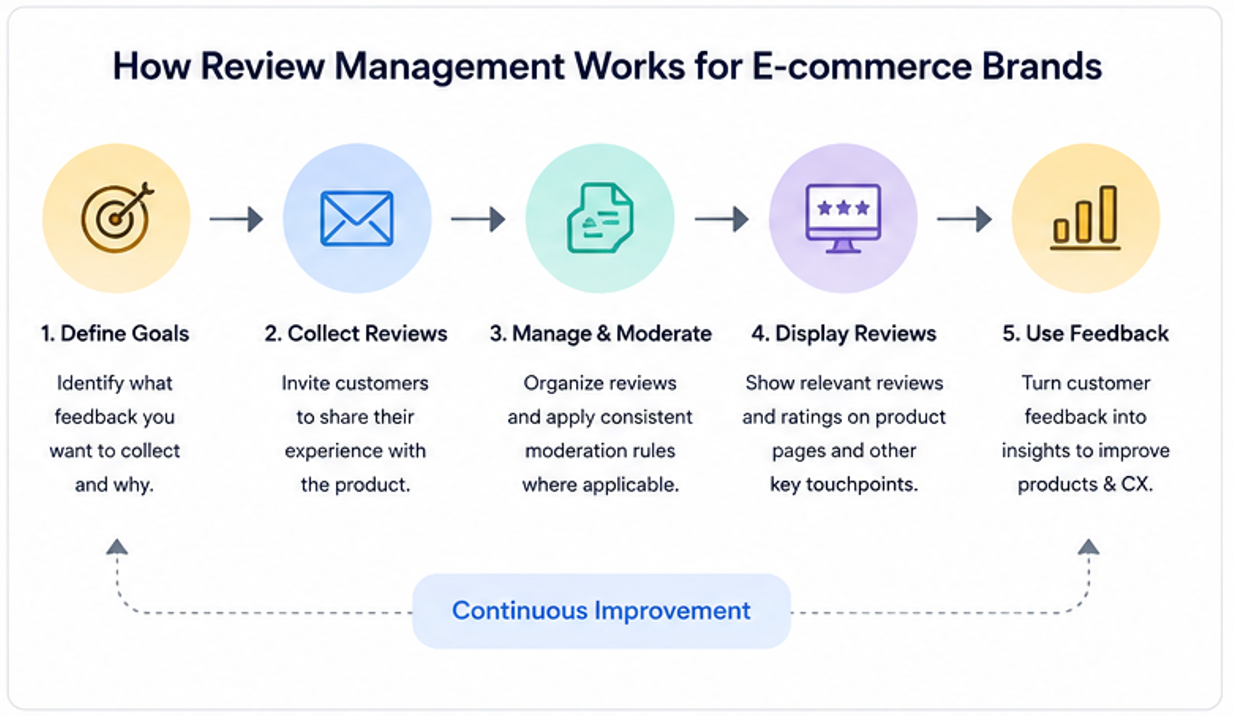Click the '3. Manage & Moderate' heading
The height and width of the screenshot is (716, 1234).
point(601,334)
